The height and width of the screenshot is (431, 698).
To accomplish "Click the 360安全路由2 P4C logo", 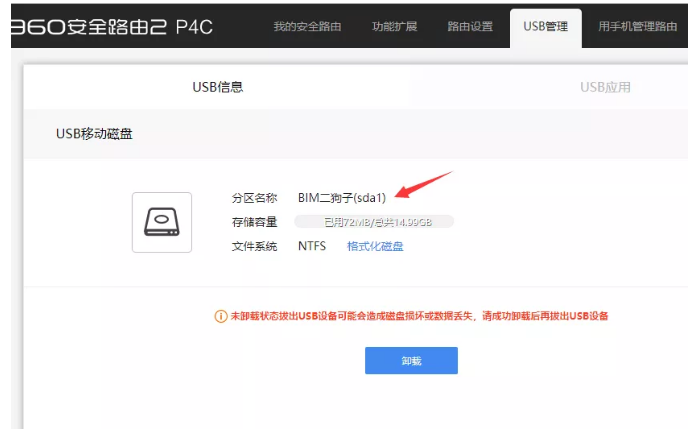I will [x=112, y=27].
